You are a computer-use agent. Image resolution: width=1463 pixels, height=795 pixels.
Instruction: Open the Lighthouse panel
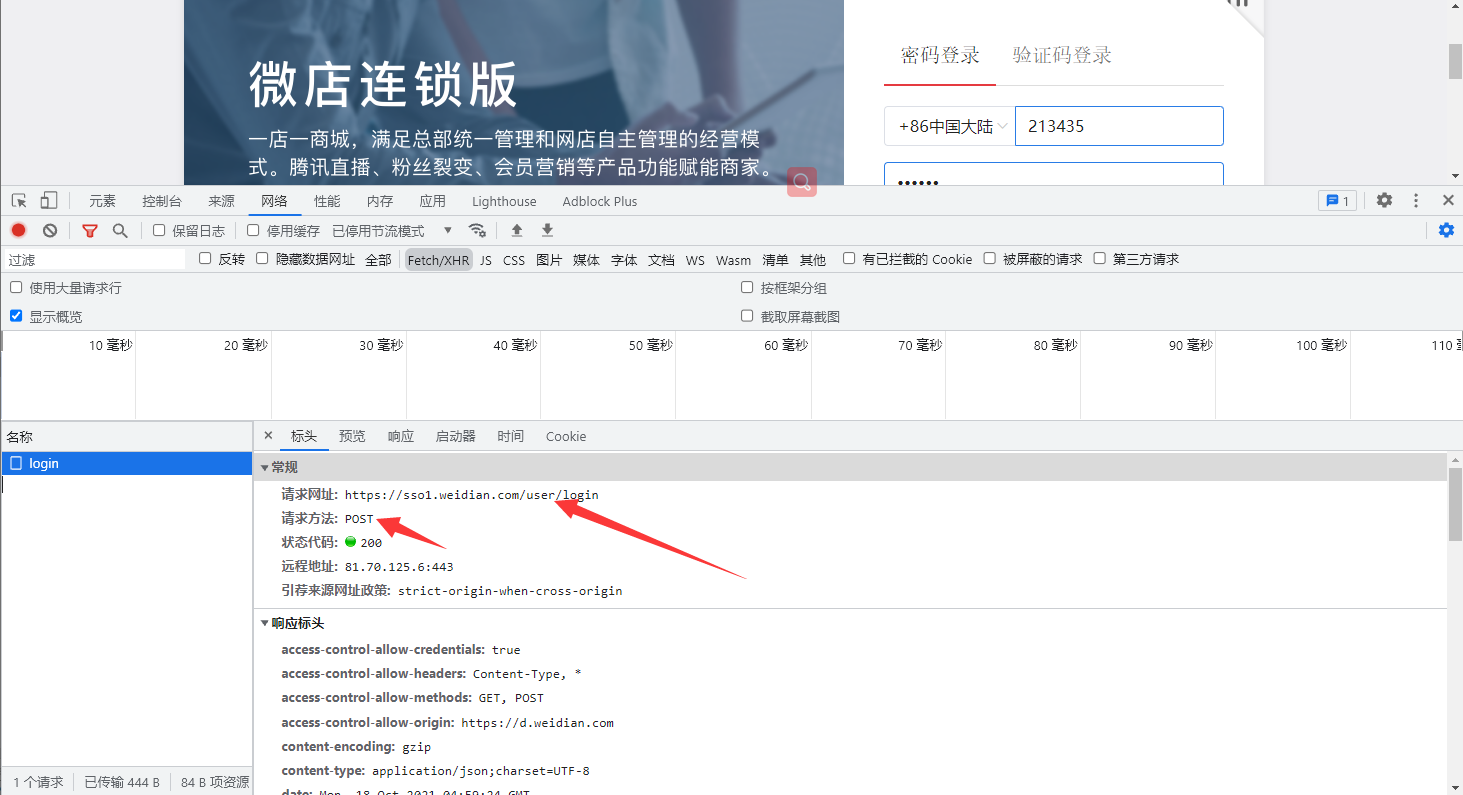(504, 201)
